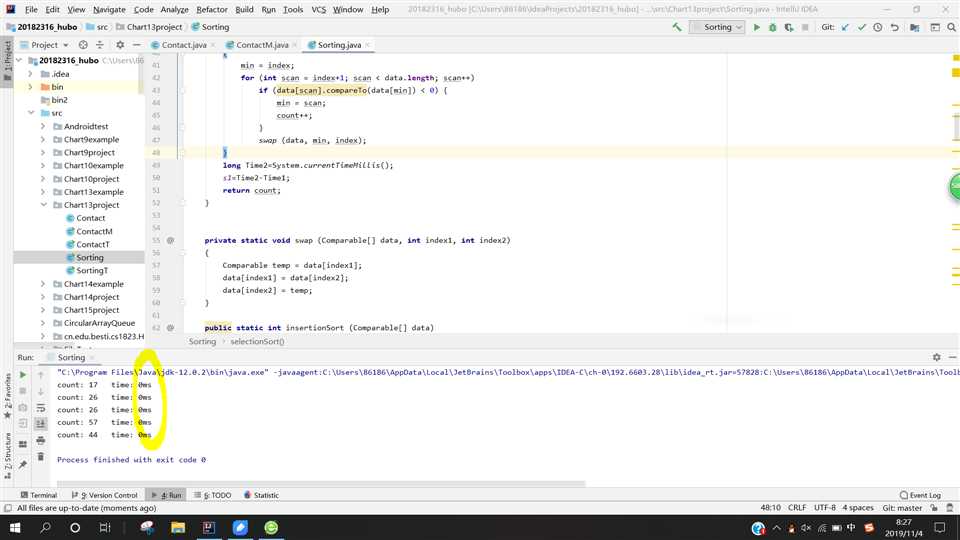Open the Version Control tool window
The width and height of the screenshot is (960, 540).
[x=105, y=495]
